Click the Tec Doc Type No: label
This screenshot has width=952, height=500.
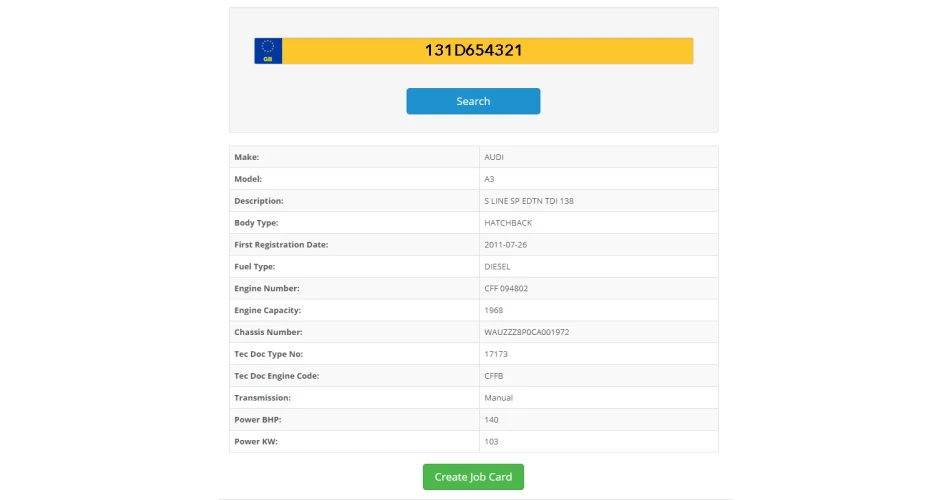pyautogui.click(x=268, y=354)
